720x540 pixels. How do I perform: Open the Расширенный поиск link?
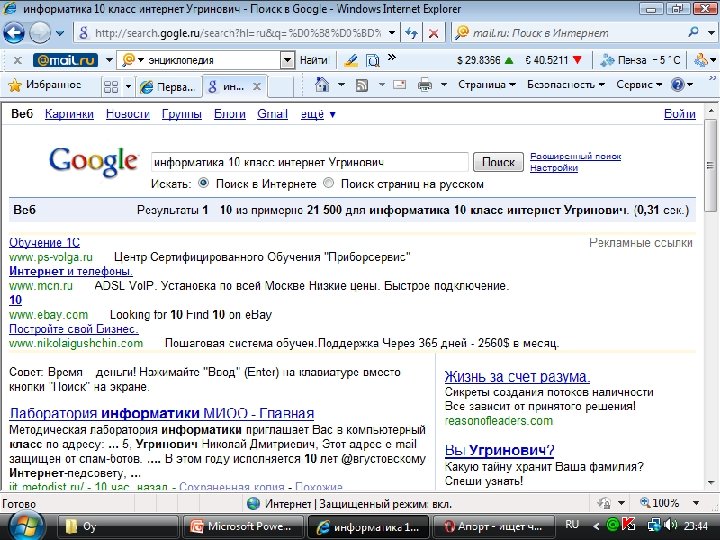[575, 156]
